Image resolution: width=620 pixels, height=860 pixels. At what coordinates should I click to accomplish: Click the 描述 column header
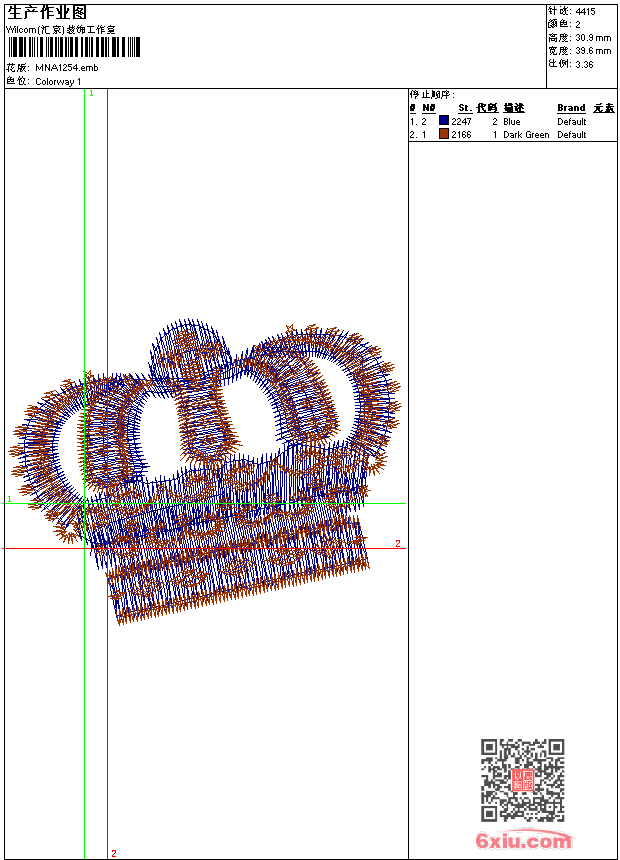[514, 108]
